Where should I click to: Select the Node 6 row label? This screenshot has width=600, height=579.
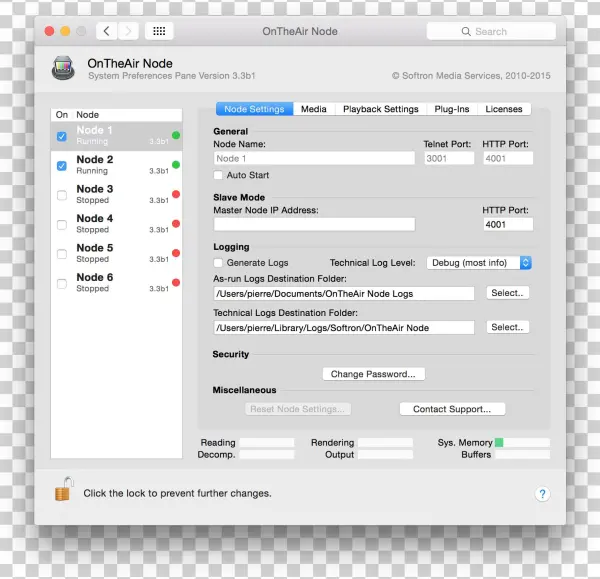pos(95,277)
